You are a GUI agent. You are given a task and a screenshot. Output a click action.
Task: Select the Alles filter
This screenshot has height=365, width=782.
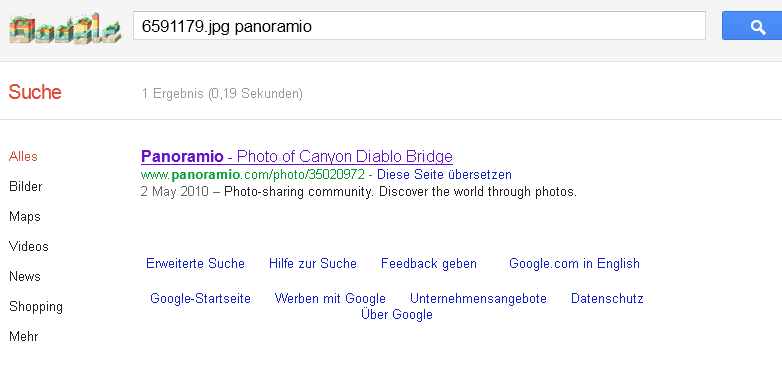(23, 157)
